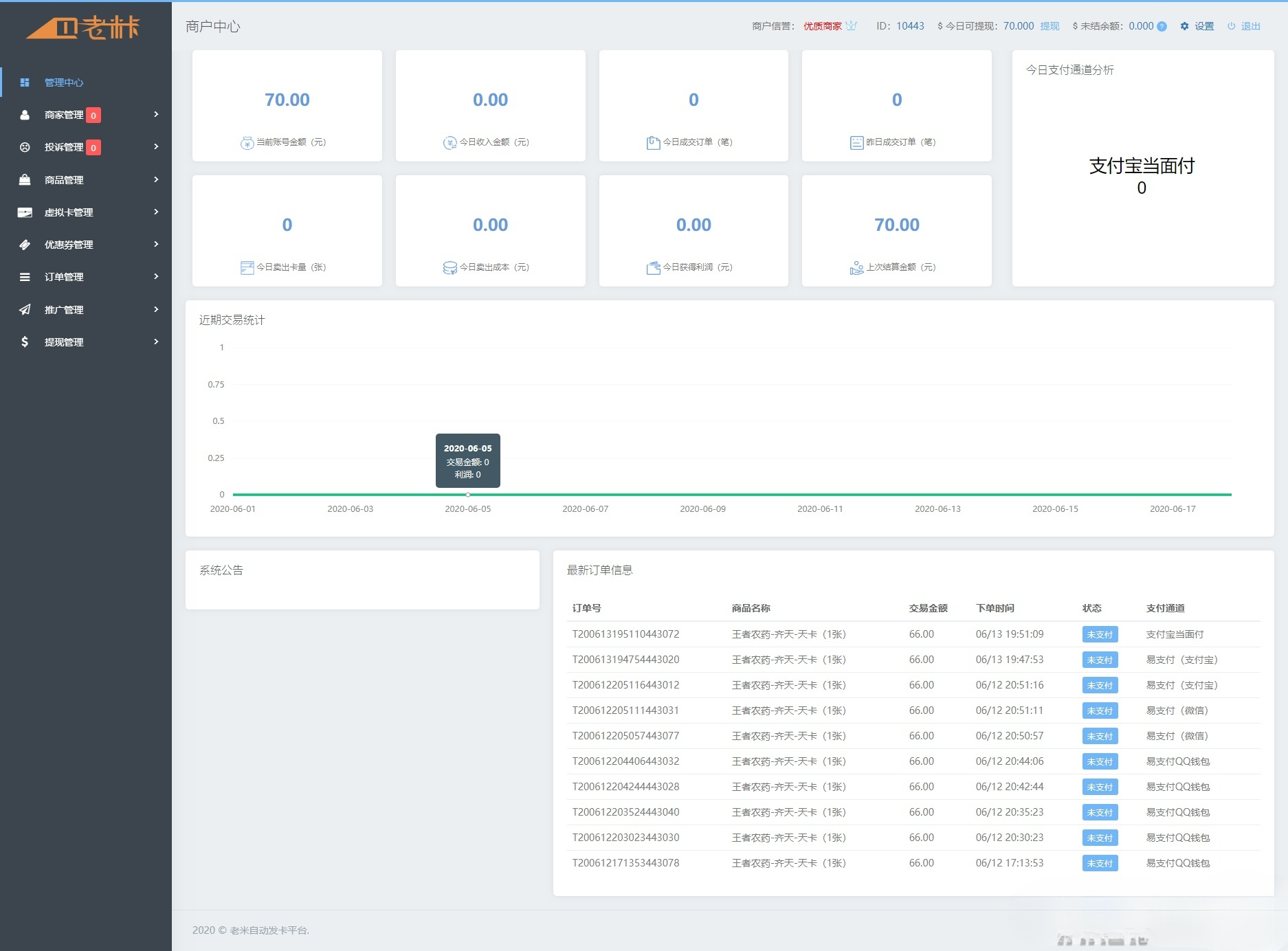The image size is (1288, 951).
Task: Click the 未支付 badge on the first order
Action: tap(1100, 634)
